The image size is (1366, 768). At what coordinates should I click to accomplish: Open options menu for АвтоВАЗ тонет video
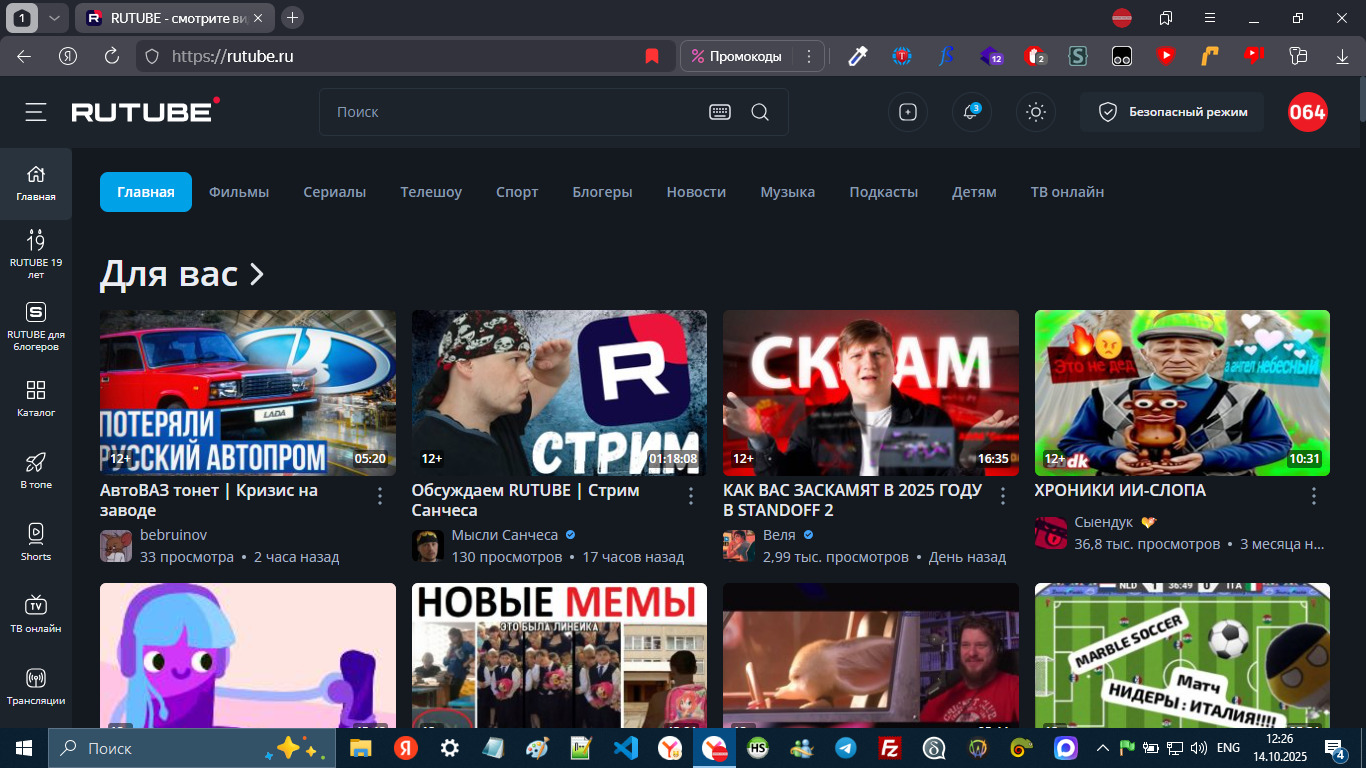(379, 496)
